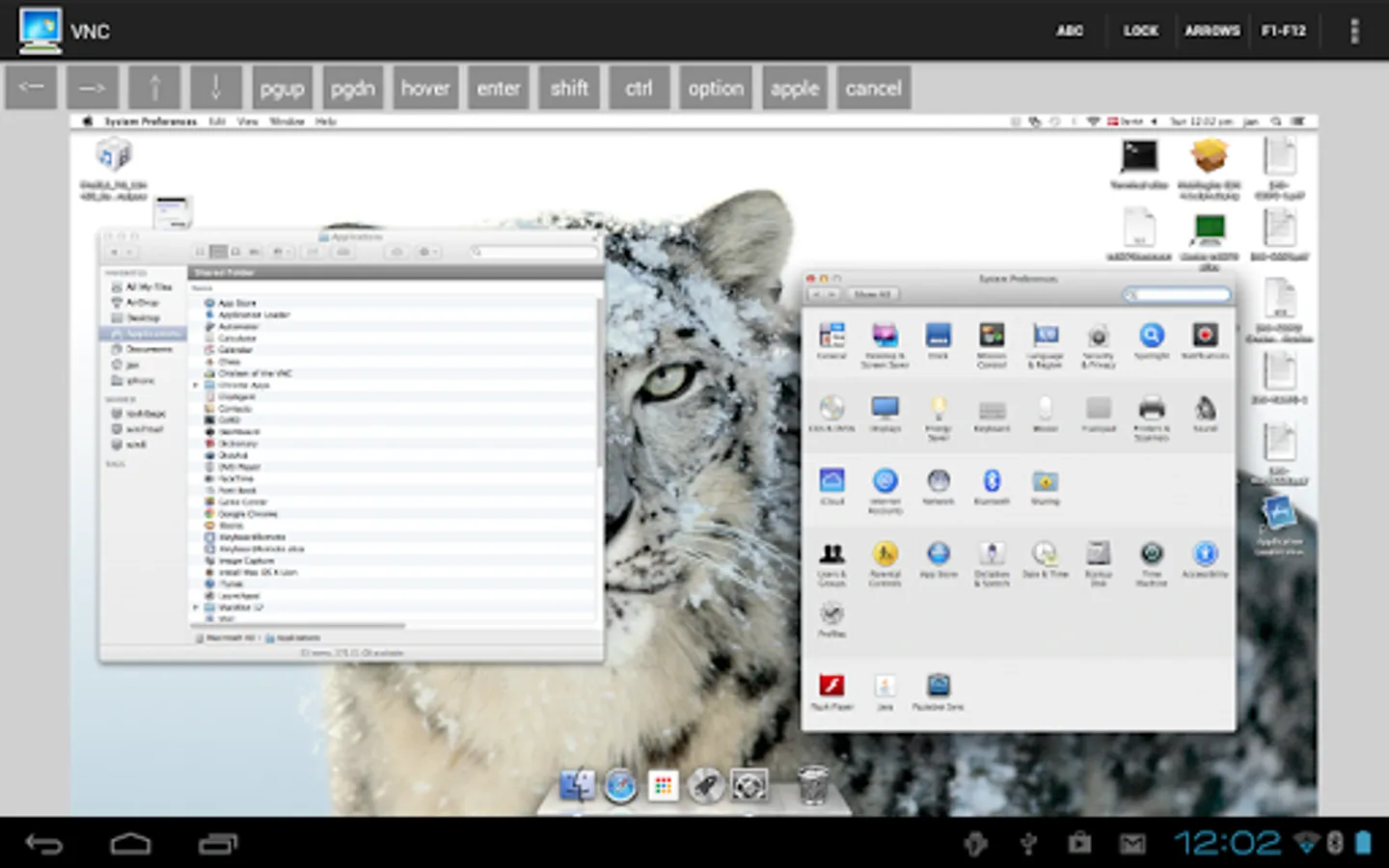Toggle the ctrl modifier key

click(x=639, y=89)
